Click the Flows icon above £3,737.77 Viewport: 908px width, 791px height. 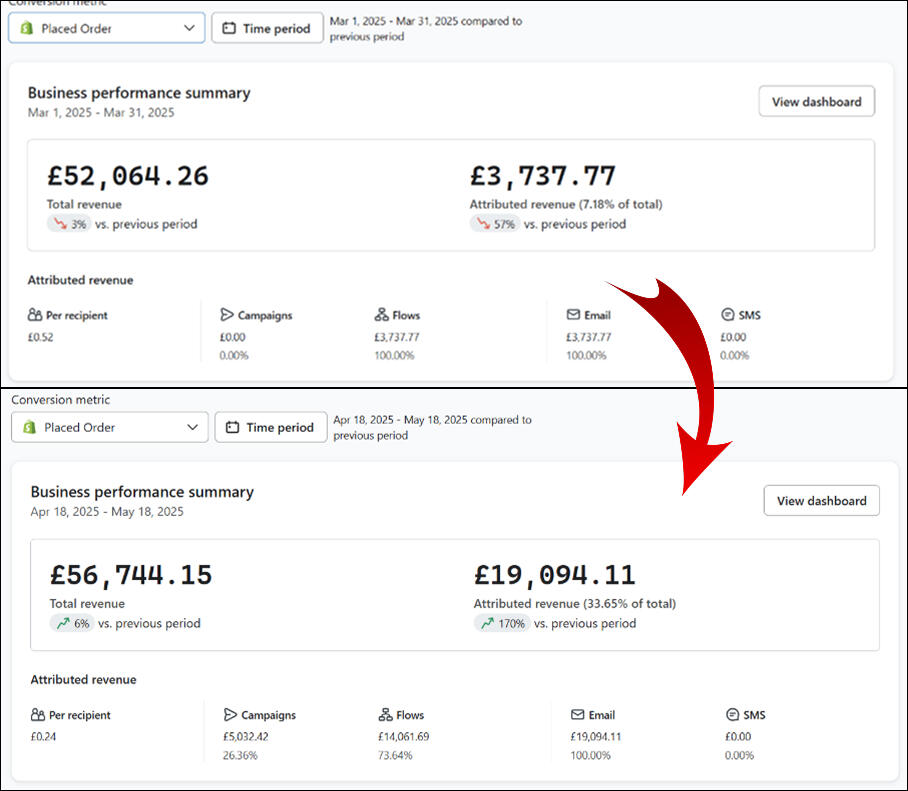[x=381, y=315]
